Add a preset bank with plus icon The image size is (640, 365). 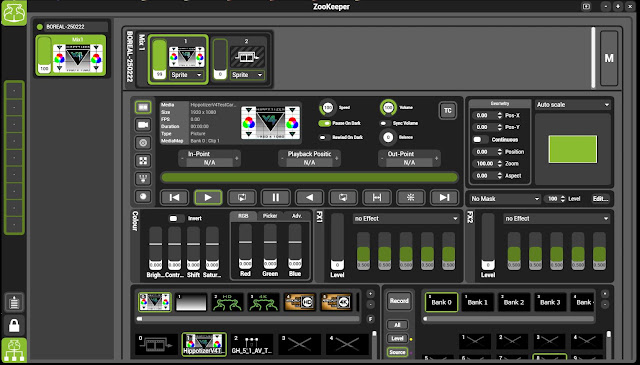(605, 294)
